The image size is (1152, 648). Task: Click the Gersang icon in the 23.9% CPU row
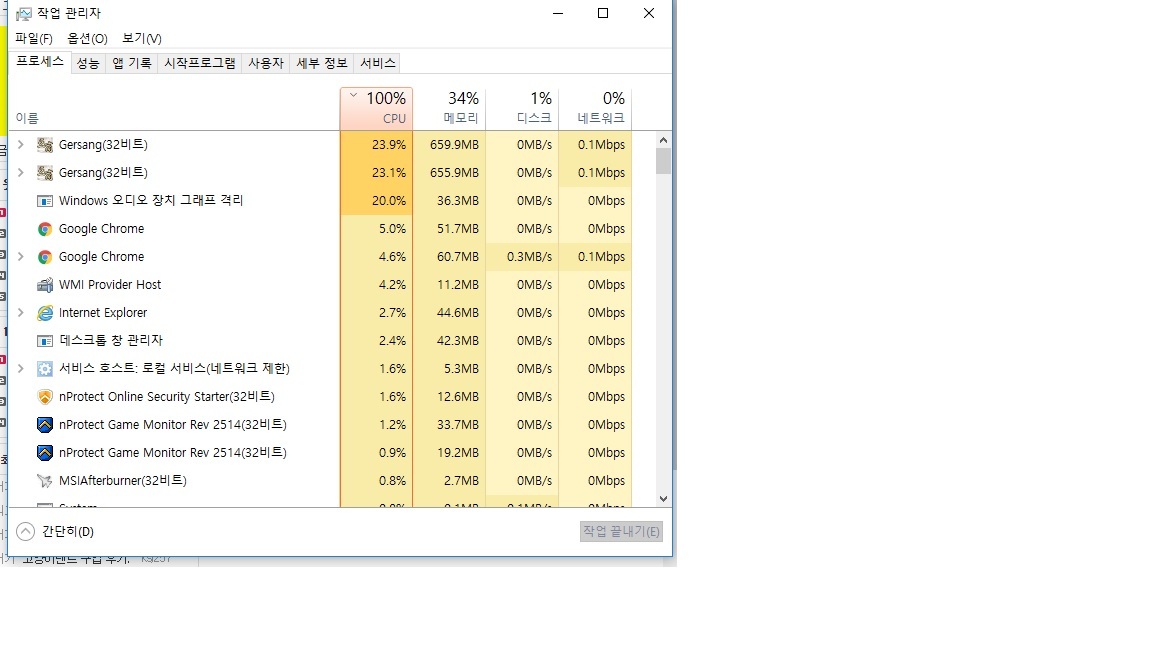pyautogui.click(x=45, y=145)
